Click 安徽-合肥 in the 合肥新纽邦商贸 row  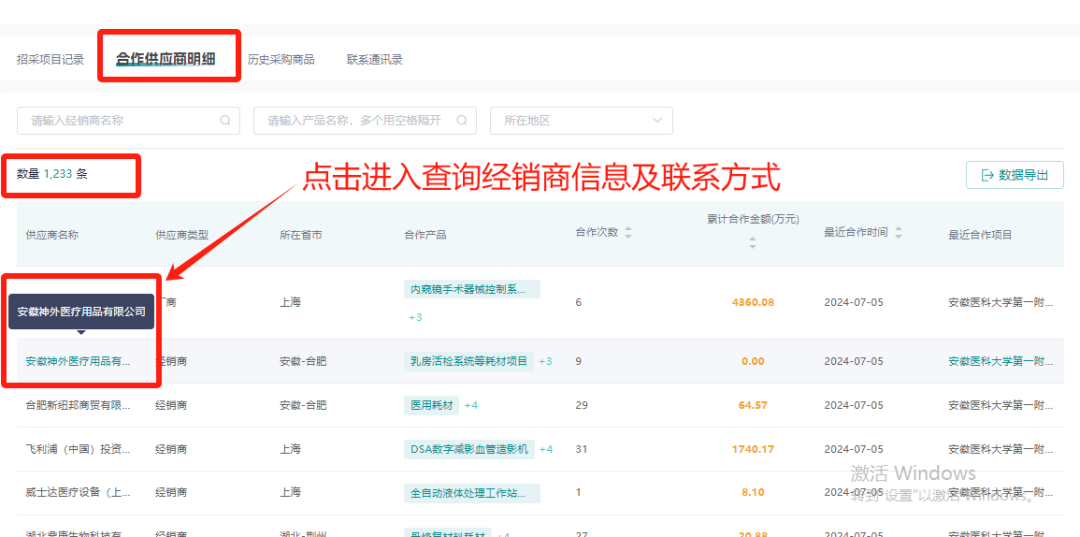click(x=303, y=405)
